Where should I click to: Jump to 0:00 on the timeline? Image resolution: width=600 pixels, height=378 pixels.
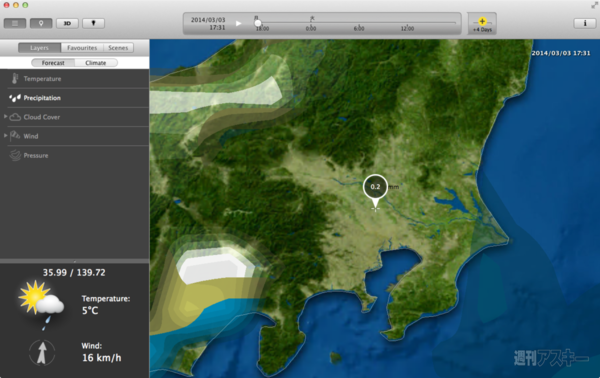click(311, 28)
